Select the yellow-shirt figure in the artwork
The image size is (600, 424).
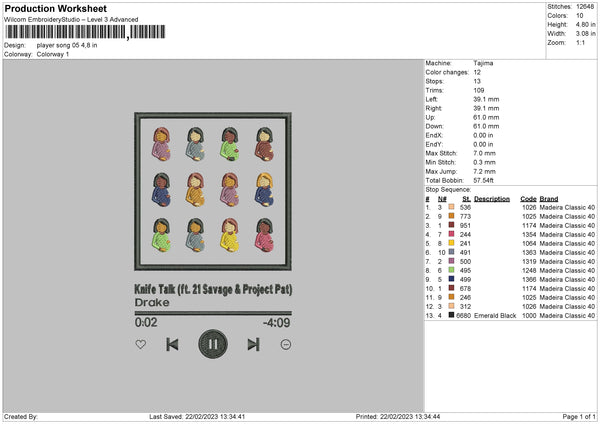[230, 235]
